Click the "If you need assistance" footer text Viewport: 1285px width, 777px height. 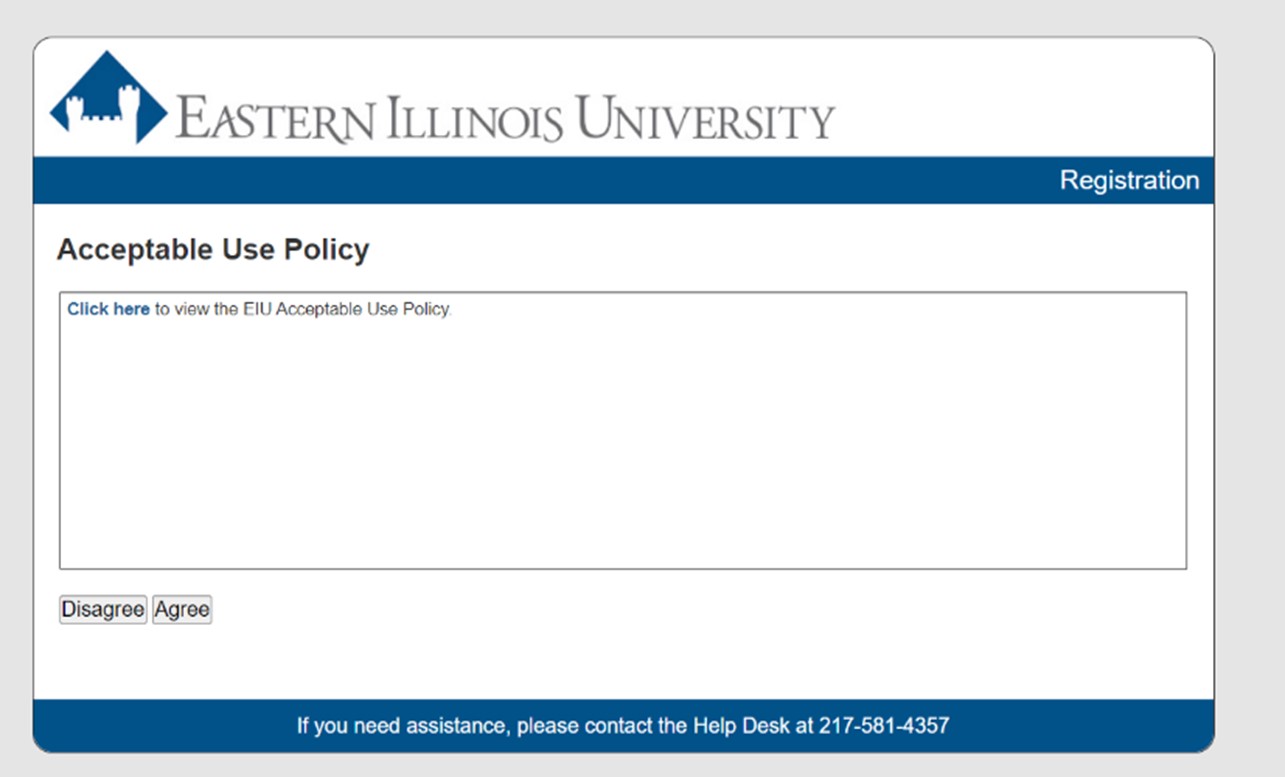(404, 726)
